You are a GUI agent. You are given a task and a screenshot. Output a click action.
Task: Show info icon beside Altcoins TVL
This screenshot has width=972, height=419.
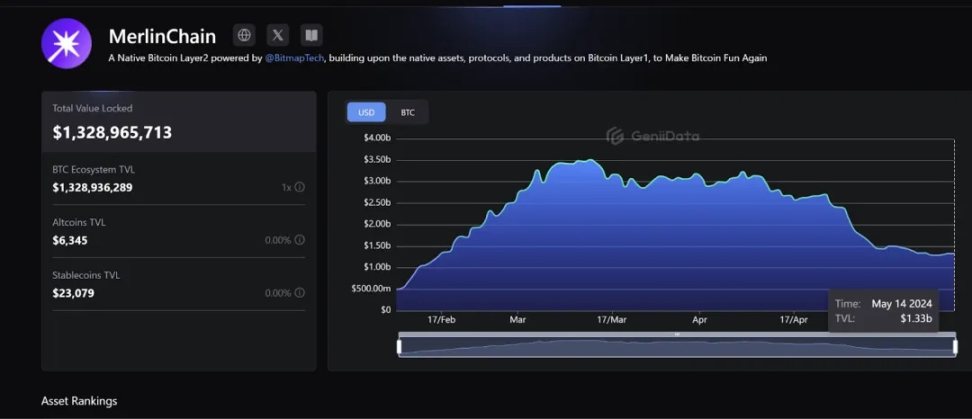click(x=299, y=240)
